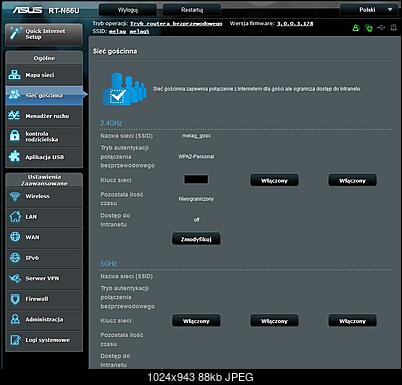
Task: Open Aplikacja USB menu item
Action: point(44,157)
